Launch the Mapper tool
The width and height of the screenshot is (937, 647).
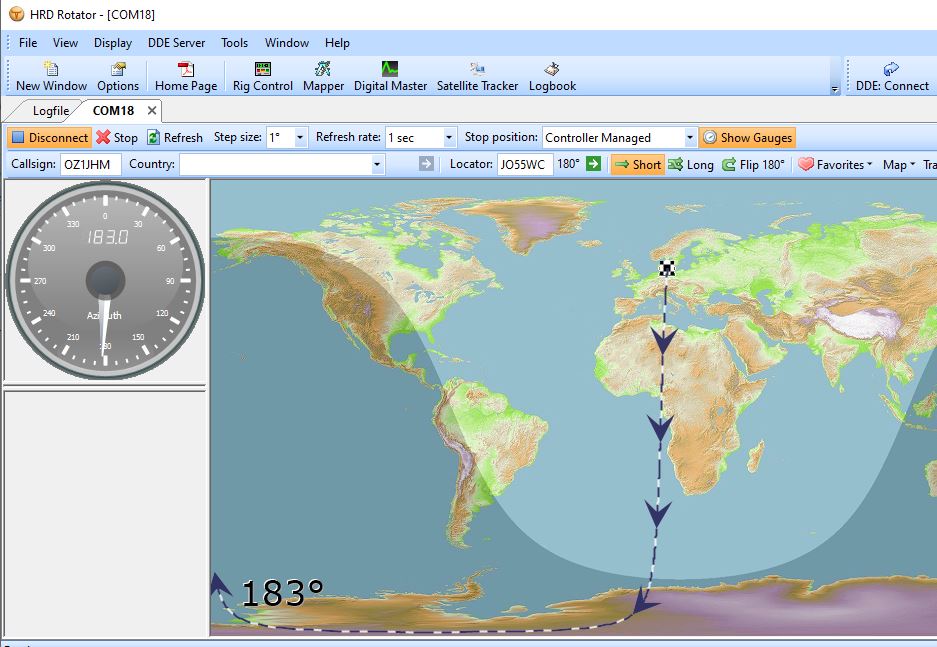click(x=323, y=76)
